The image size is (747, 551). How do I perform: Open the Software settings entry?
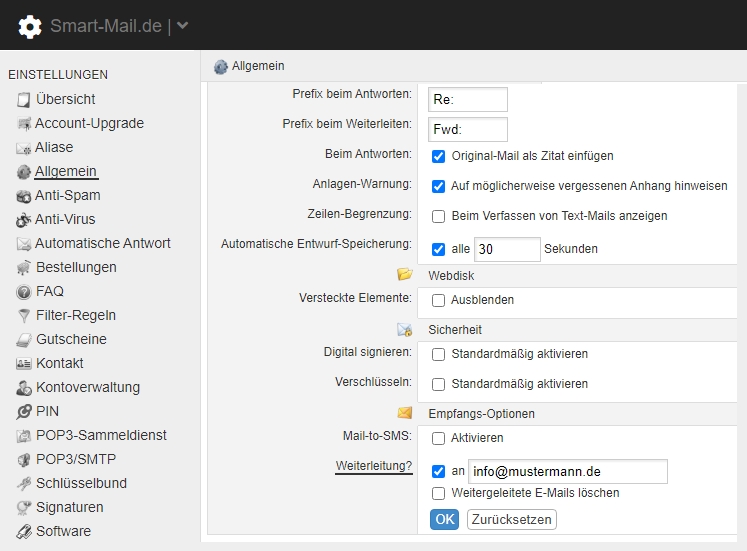pyautogui.click(x=63, y=531)
